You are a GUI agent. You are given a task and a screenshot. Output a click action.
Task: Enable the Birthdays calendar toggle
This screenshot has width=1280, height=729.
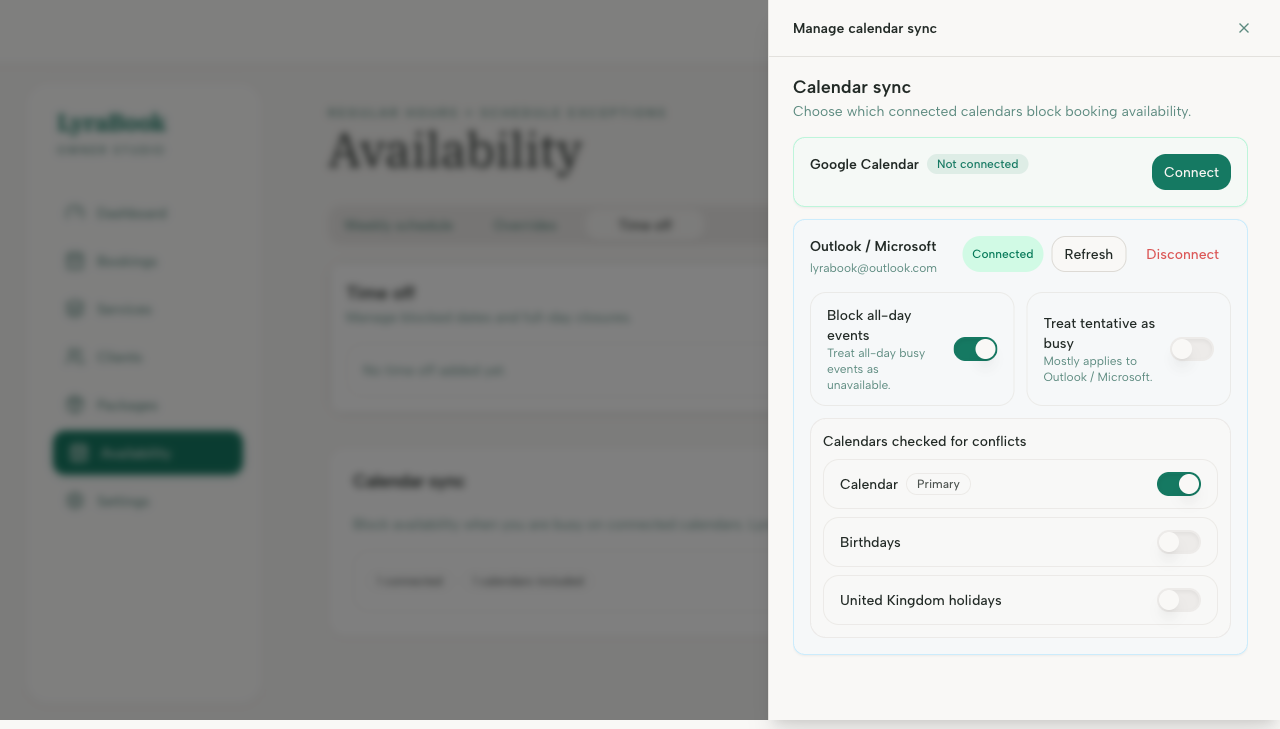coord(1178,542)
